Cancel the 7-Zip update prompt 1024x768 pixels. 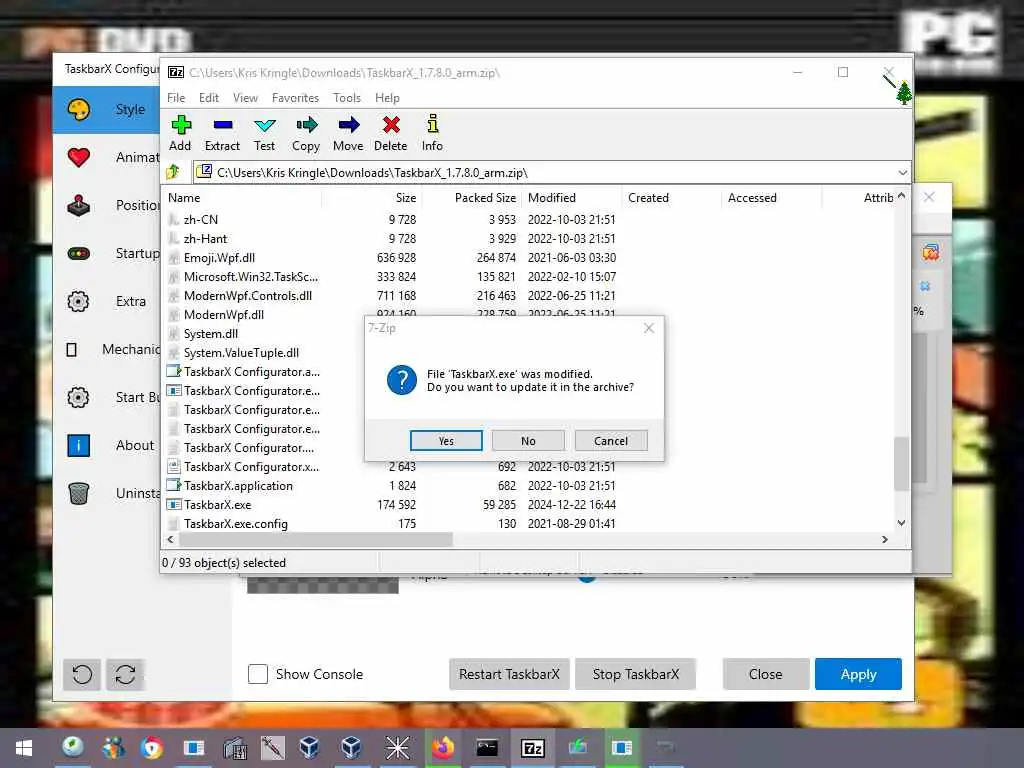point(611,441)
